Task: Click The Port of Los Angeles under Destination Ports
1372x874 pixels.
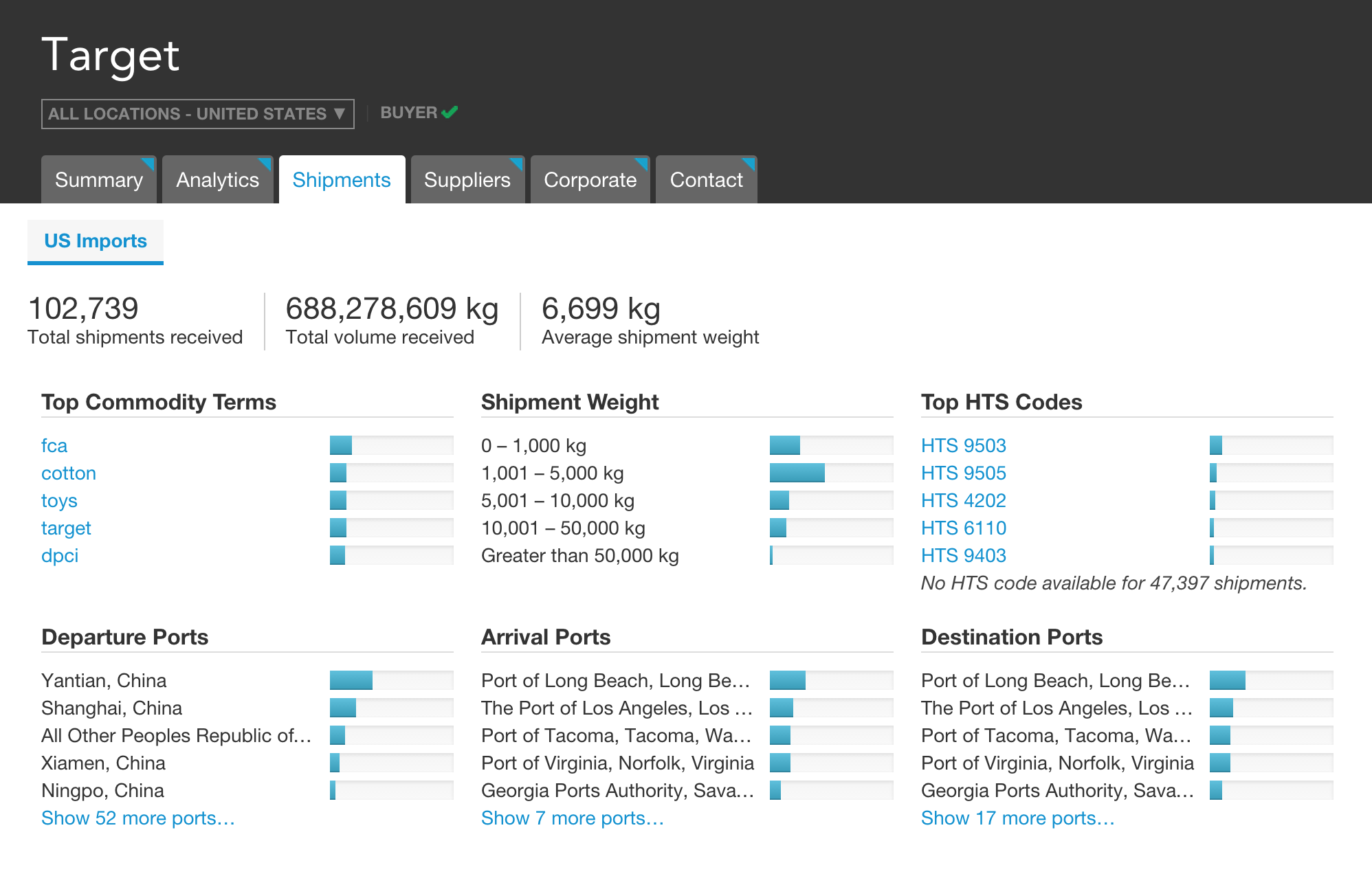Action: click(x=1057, y=708)
